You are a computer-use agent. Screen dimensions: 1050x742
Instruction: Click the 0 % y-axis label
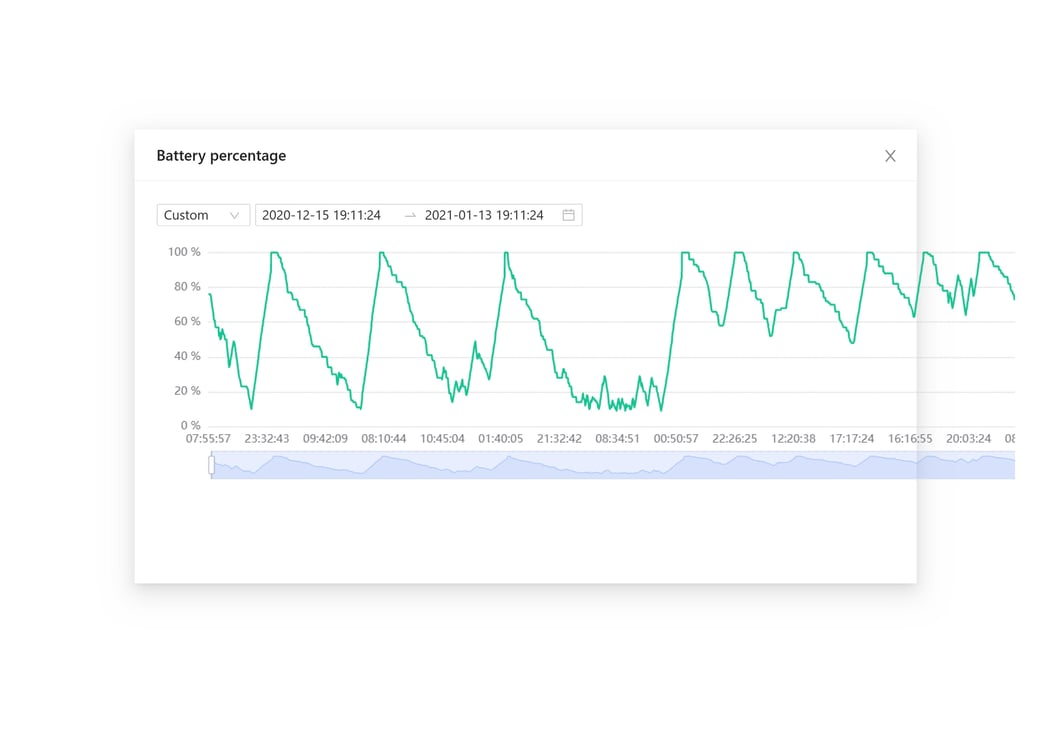point(190,426)
